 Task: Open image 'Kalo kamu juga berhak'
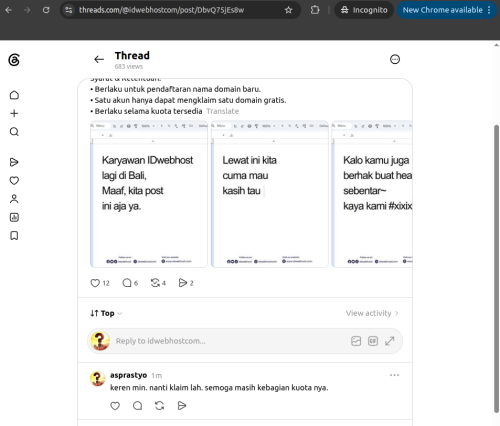tap(372, 194)
